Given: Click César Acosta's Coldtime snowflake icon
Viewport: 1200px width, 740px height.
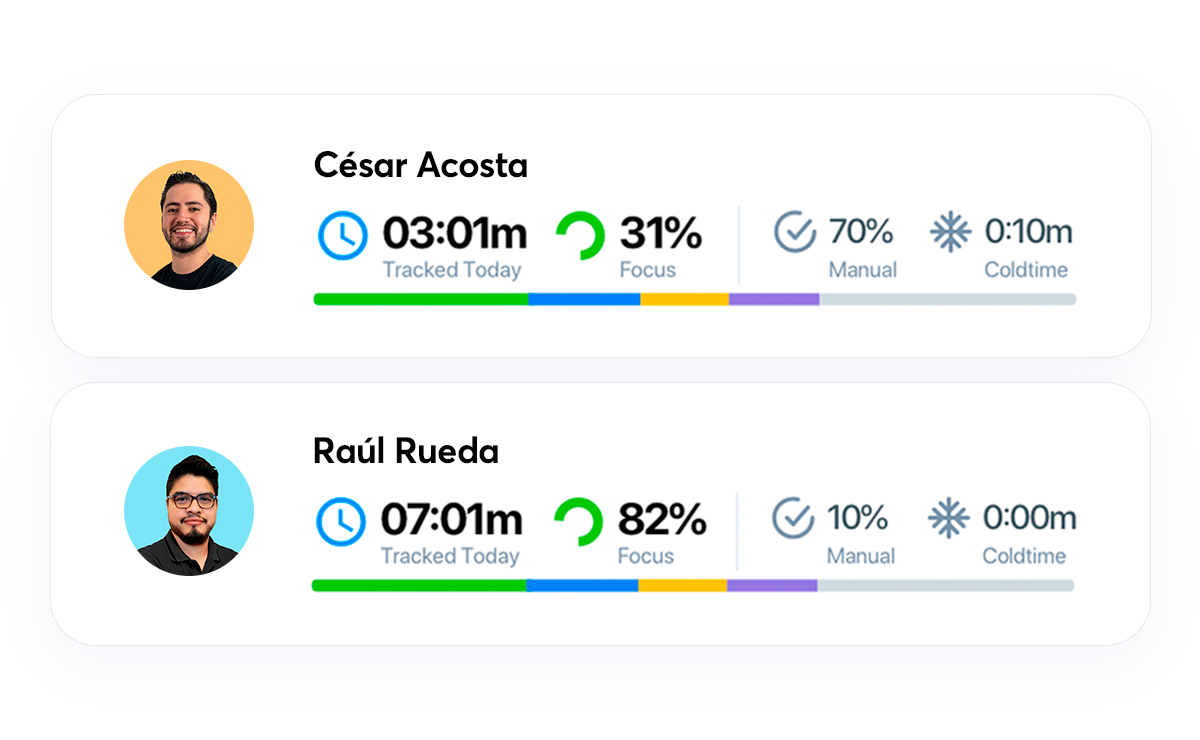Looking at the screenshot, I should tap(950, 232).
